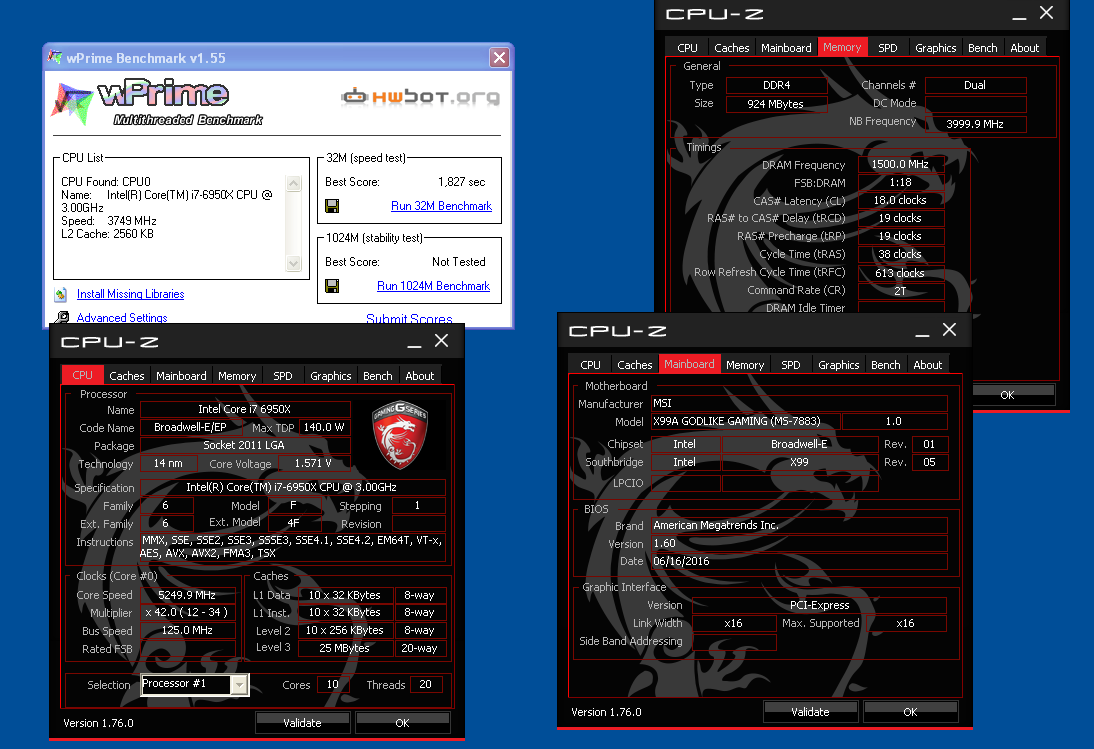
Task: Click OK in CPU-Z Mainboard window
Action: 911,711
